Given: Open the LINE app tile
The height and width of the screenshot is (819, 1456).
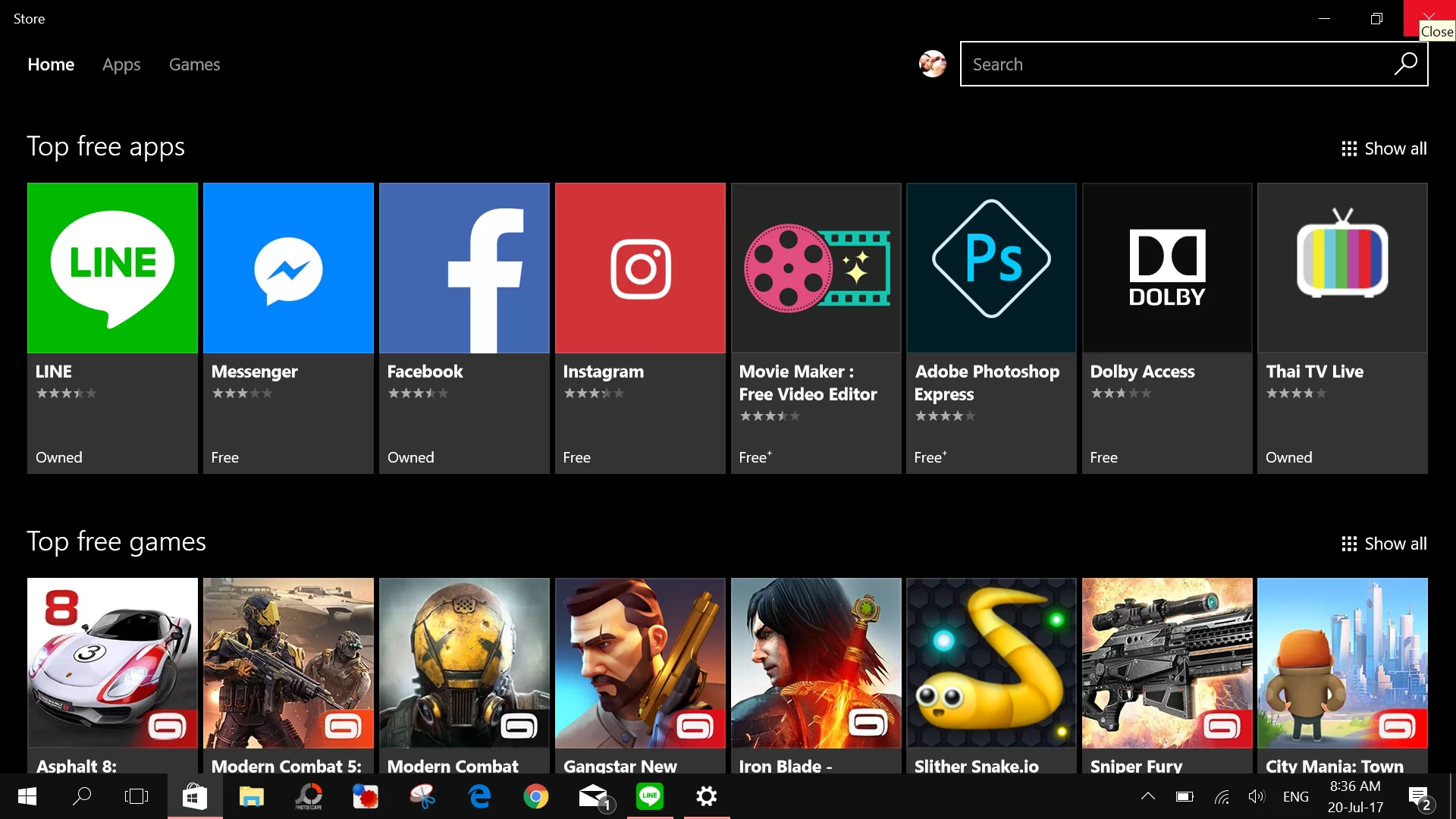Looking at the screenshot, I should [112, 328].
